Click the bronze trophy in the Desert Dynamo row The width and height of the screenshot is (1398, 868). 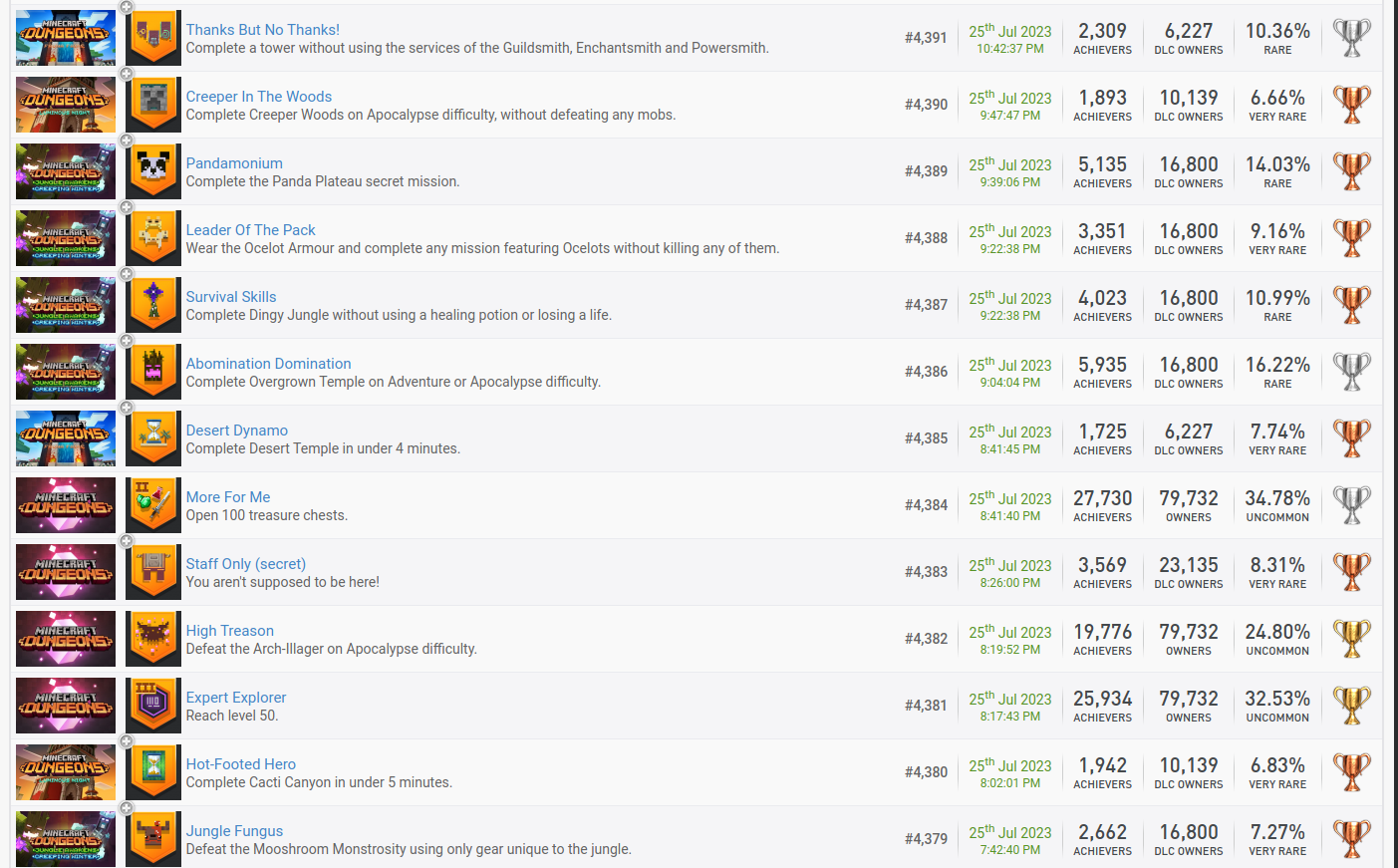(1351, 438)
